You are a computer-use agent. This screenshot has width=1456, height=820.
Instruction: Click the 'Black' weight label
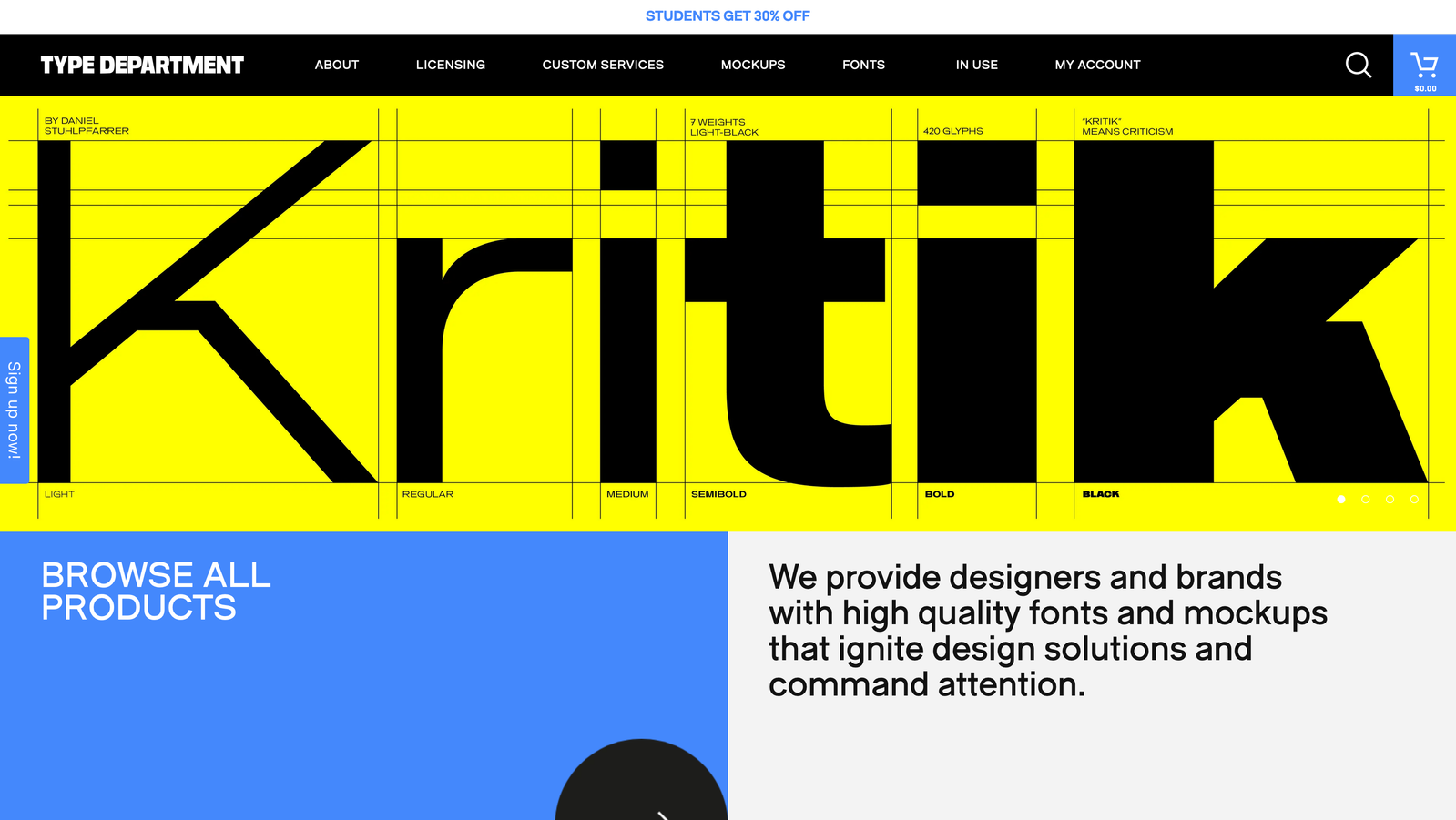[1101, 494]
